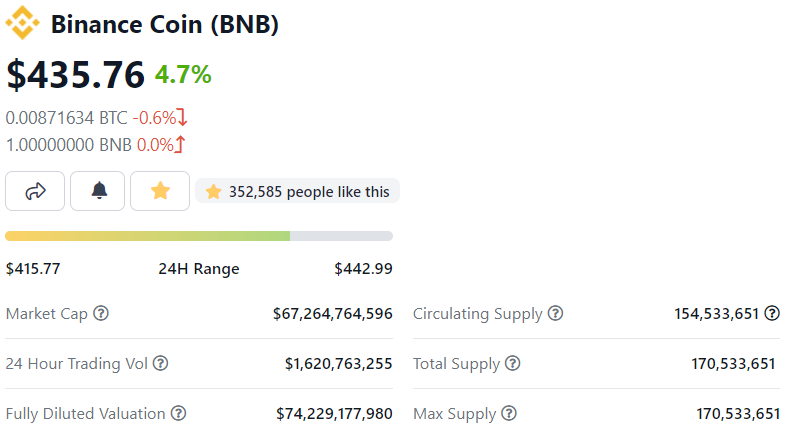Click the 1.00000000 BNB price line

pyautogui.click(x=68, y=144)
